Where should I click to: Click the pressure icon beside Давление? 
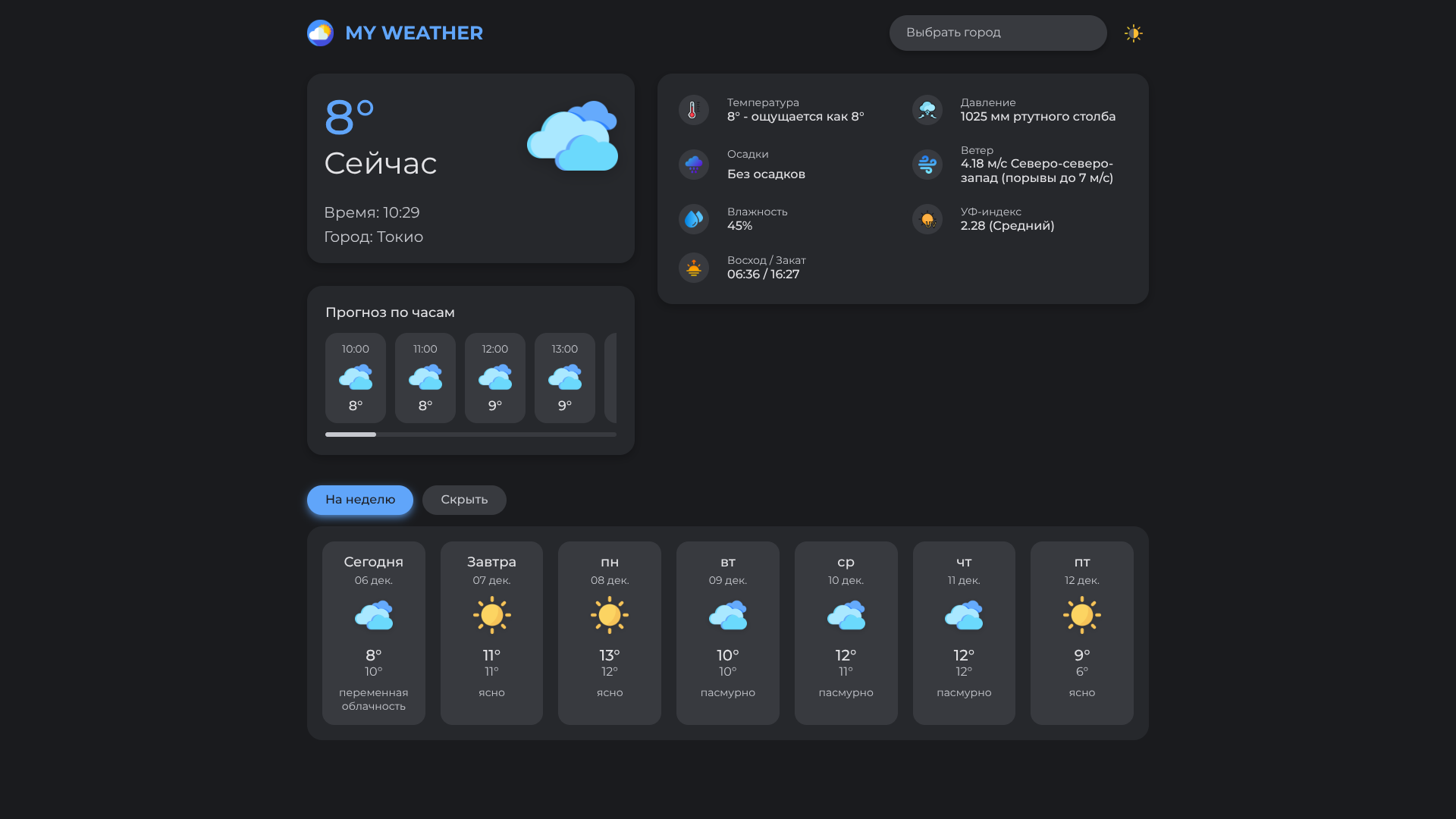pyautogui.click(x=927, y=110)
